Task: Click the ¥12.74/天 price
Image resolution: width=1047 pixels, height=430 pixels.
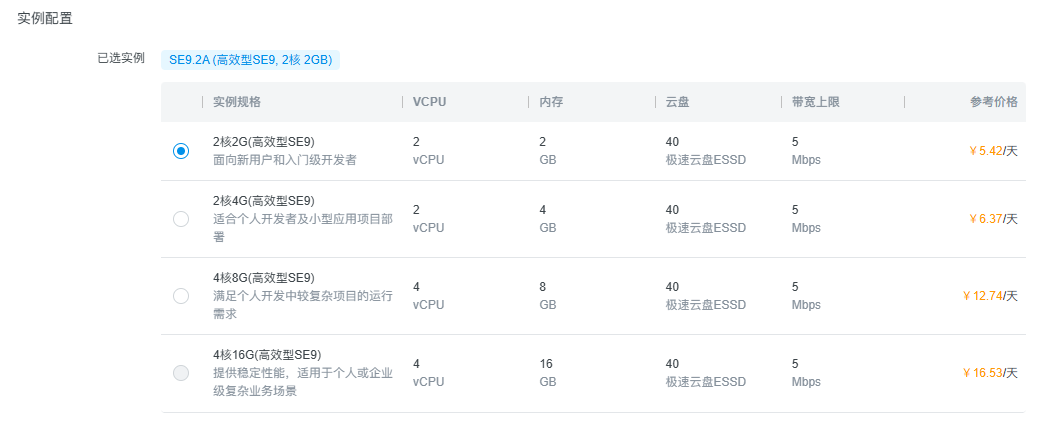Action: point(989,296)
